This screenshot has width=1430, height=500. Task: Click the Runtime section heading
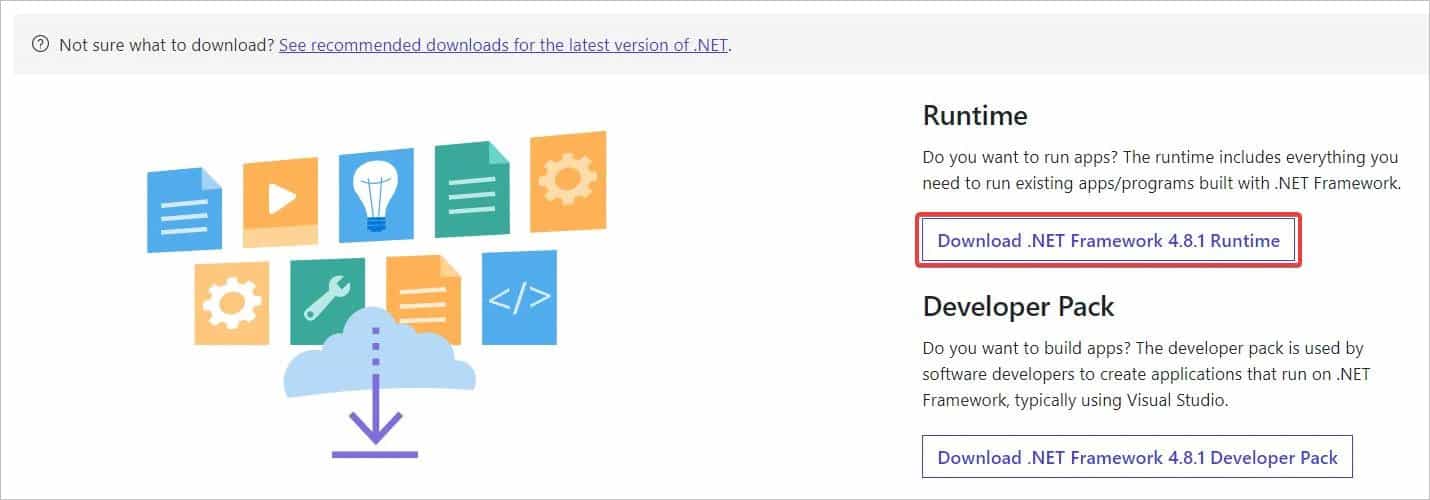(x=975, y=116)
